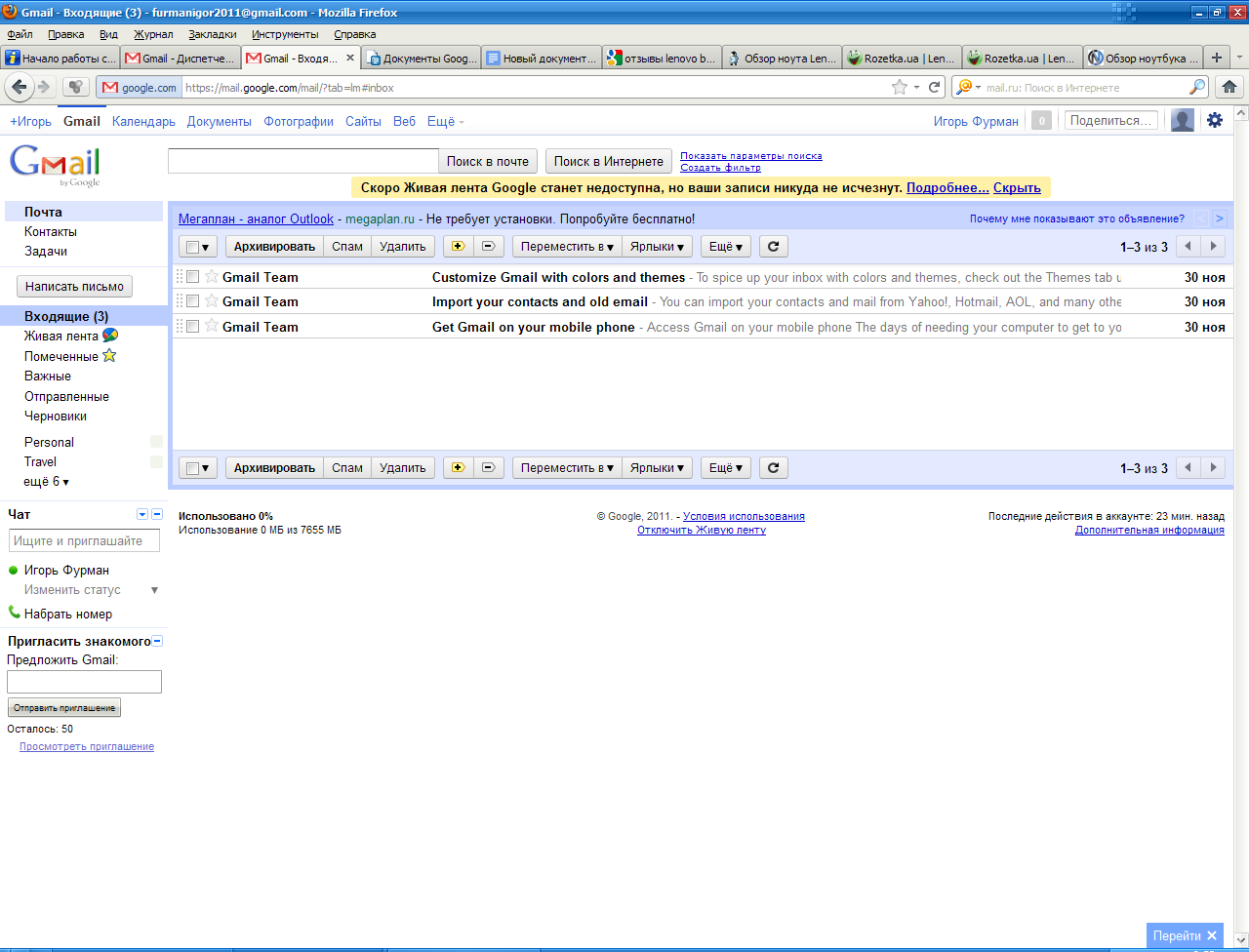1249x952 pixels.
Task: Open the Файл menu
Action: [x=20, y=34]
